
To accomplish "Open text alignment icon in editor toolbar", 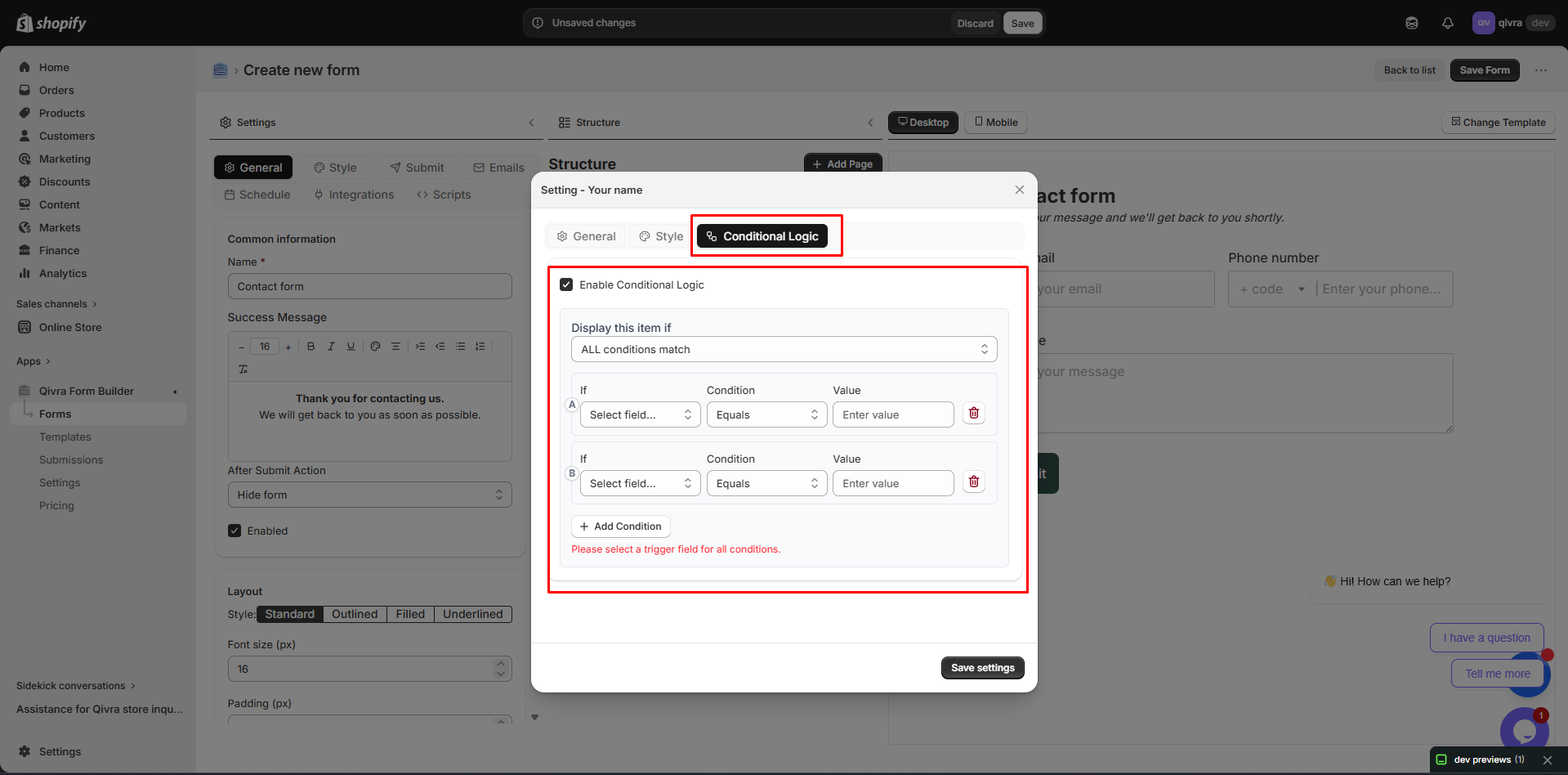I will point(395,347).
